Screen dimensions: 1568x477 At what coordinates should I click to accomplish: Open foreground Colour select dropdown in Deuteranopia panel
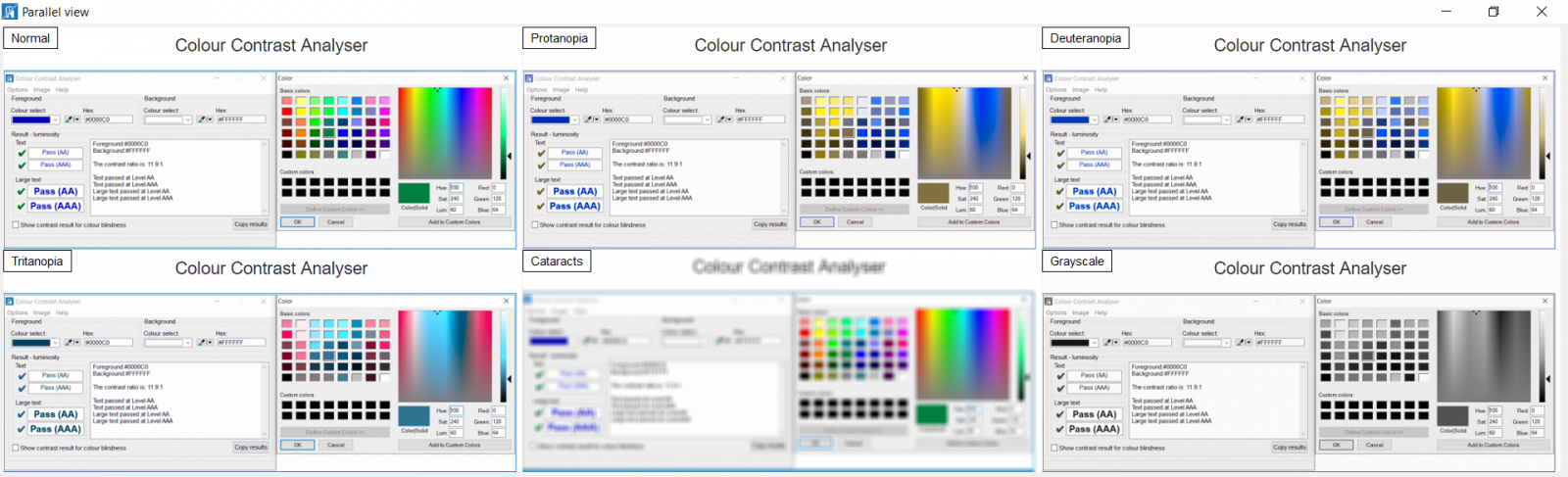coord(1094,119)
